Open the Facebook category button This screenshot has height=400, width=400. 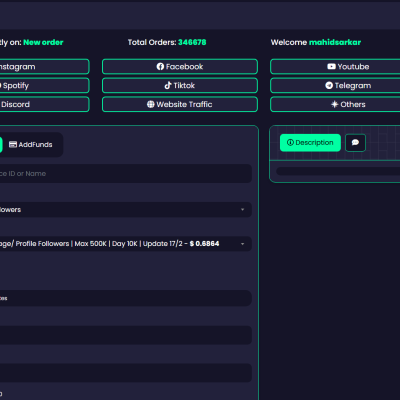tap(180, 67)
